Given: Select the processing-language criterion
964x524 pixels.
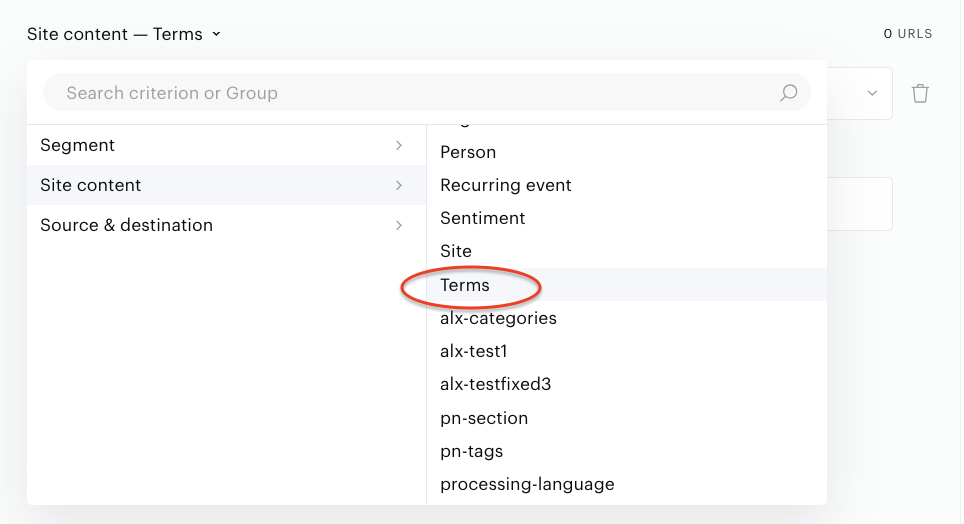Looking at the screenshot, I should coord(626,485).
